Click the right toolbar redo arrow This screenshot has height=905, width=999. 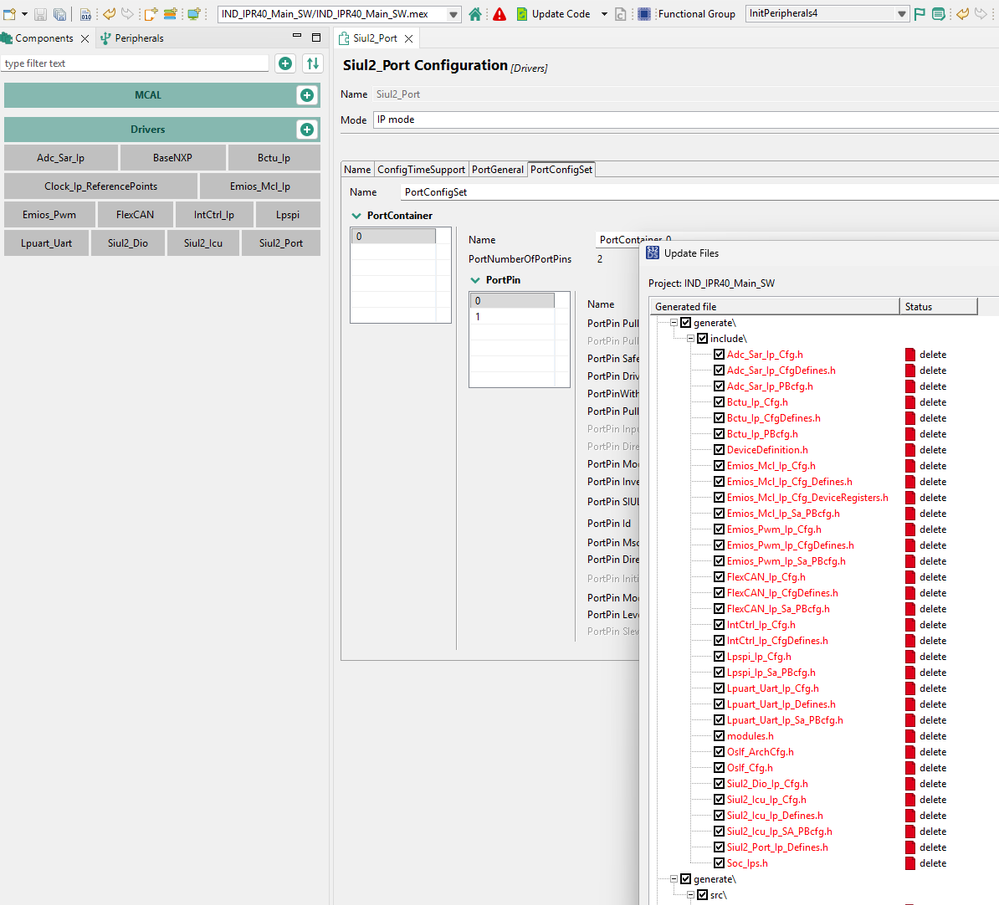click(981, 13)
